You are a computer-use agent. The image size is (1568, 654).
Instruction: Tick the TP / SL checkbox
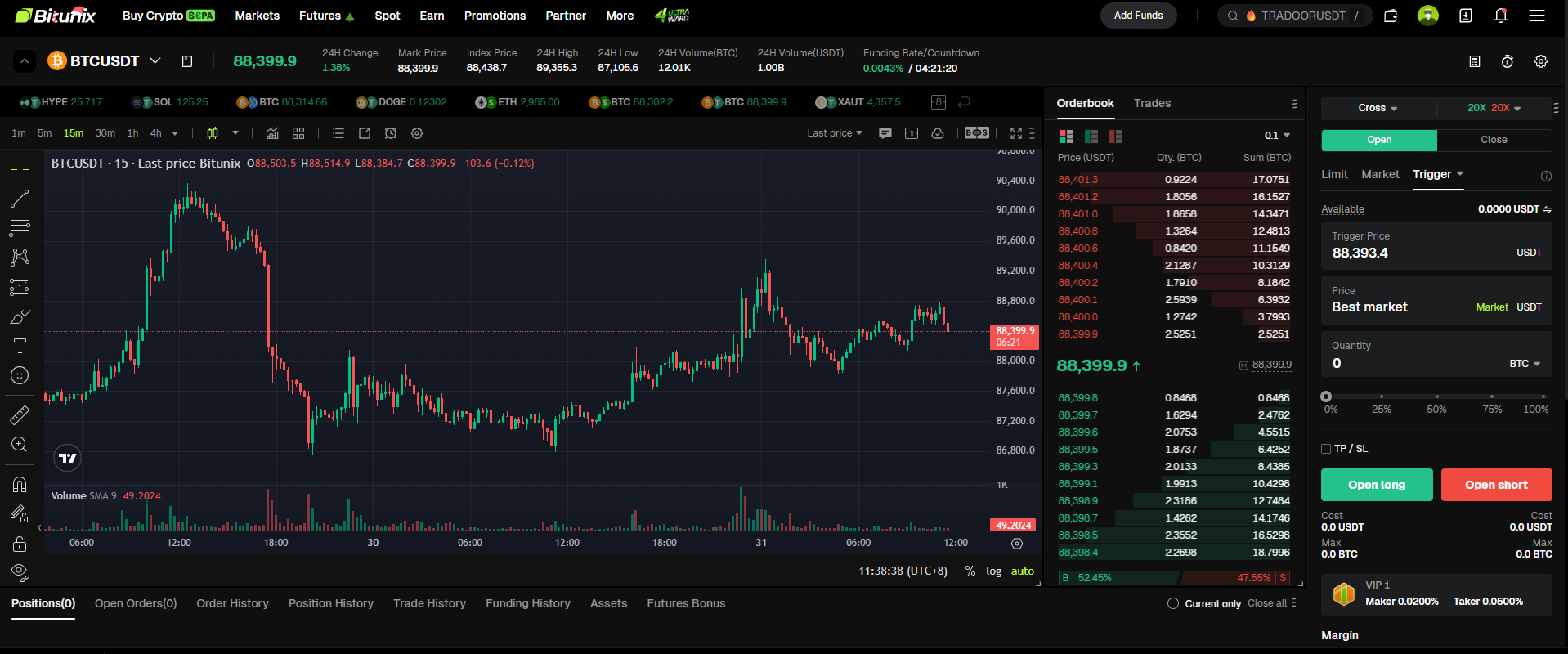(1326, 449)
